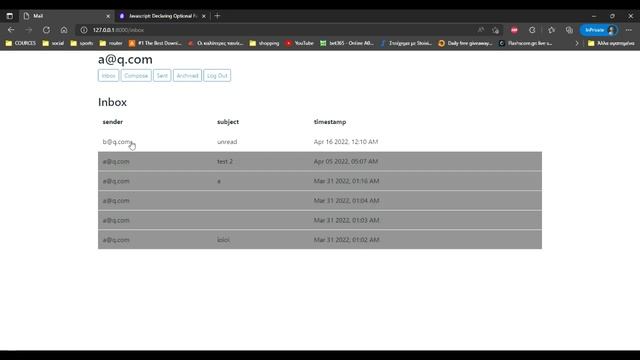Click the Compose button

(136, 76)
